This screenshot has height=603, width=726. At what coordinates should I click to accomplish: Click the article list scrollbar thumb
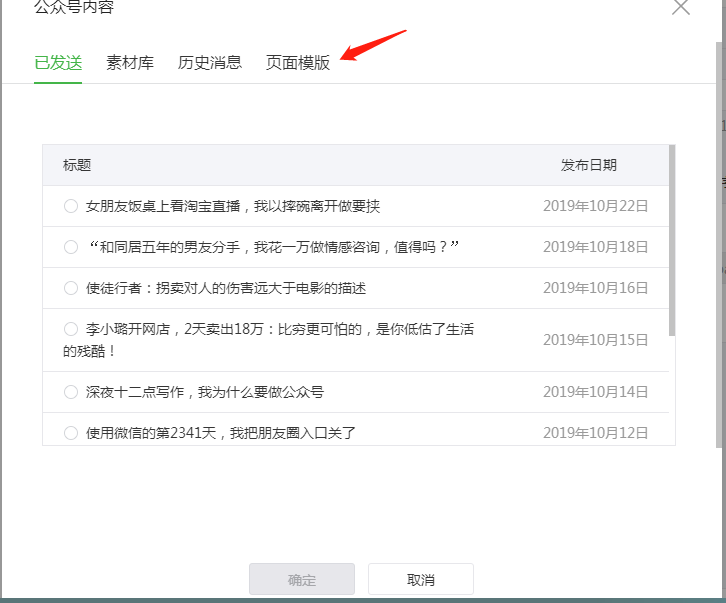672,240
